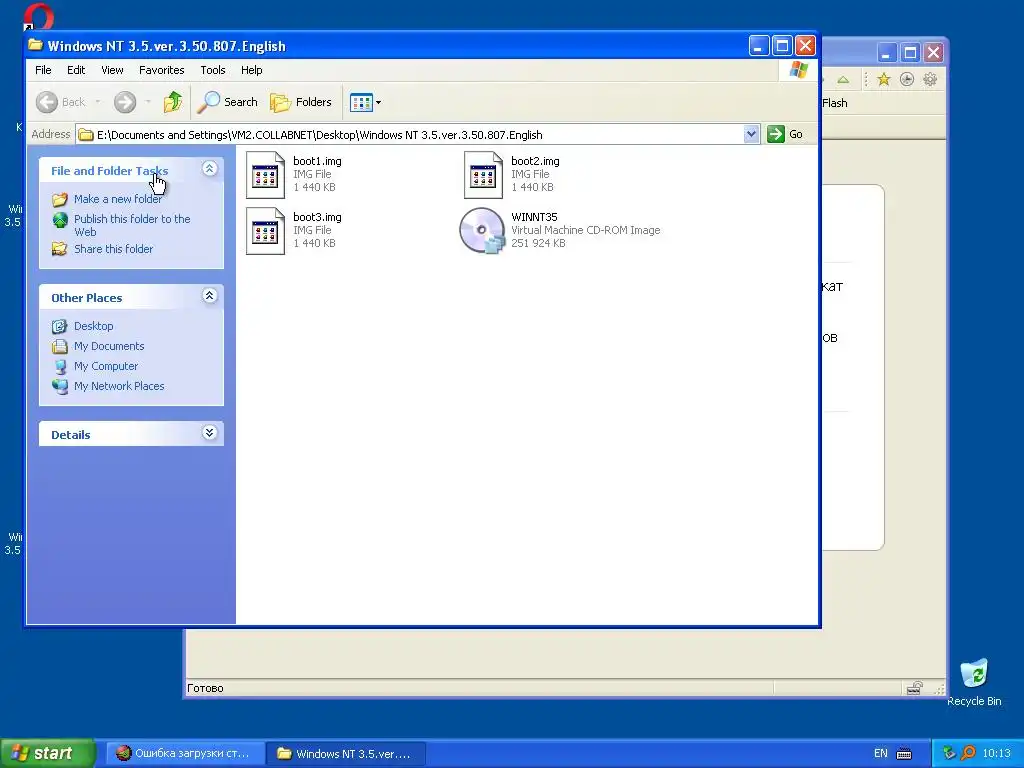The height and width of the screenshot is (768, 1024).
Task: Expand the address bar dropdown
Action: pos(751,135)
